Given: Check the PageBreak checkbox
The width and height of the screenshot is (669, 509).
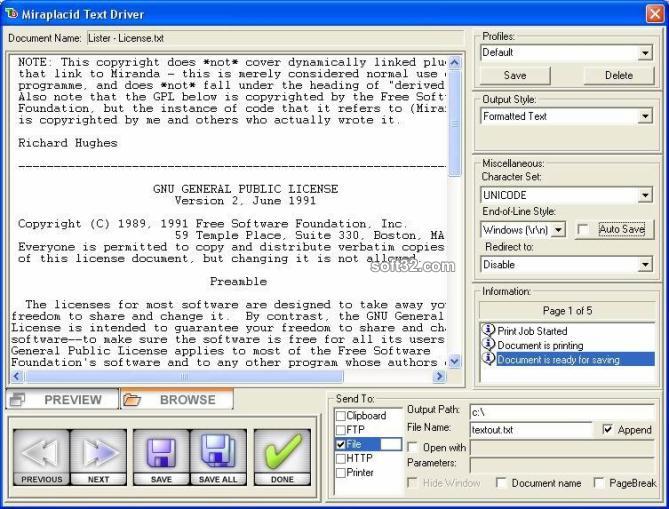Looking at the screenshot, I should click(x=599, y=483).
